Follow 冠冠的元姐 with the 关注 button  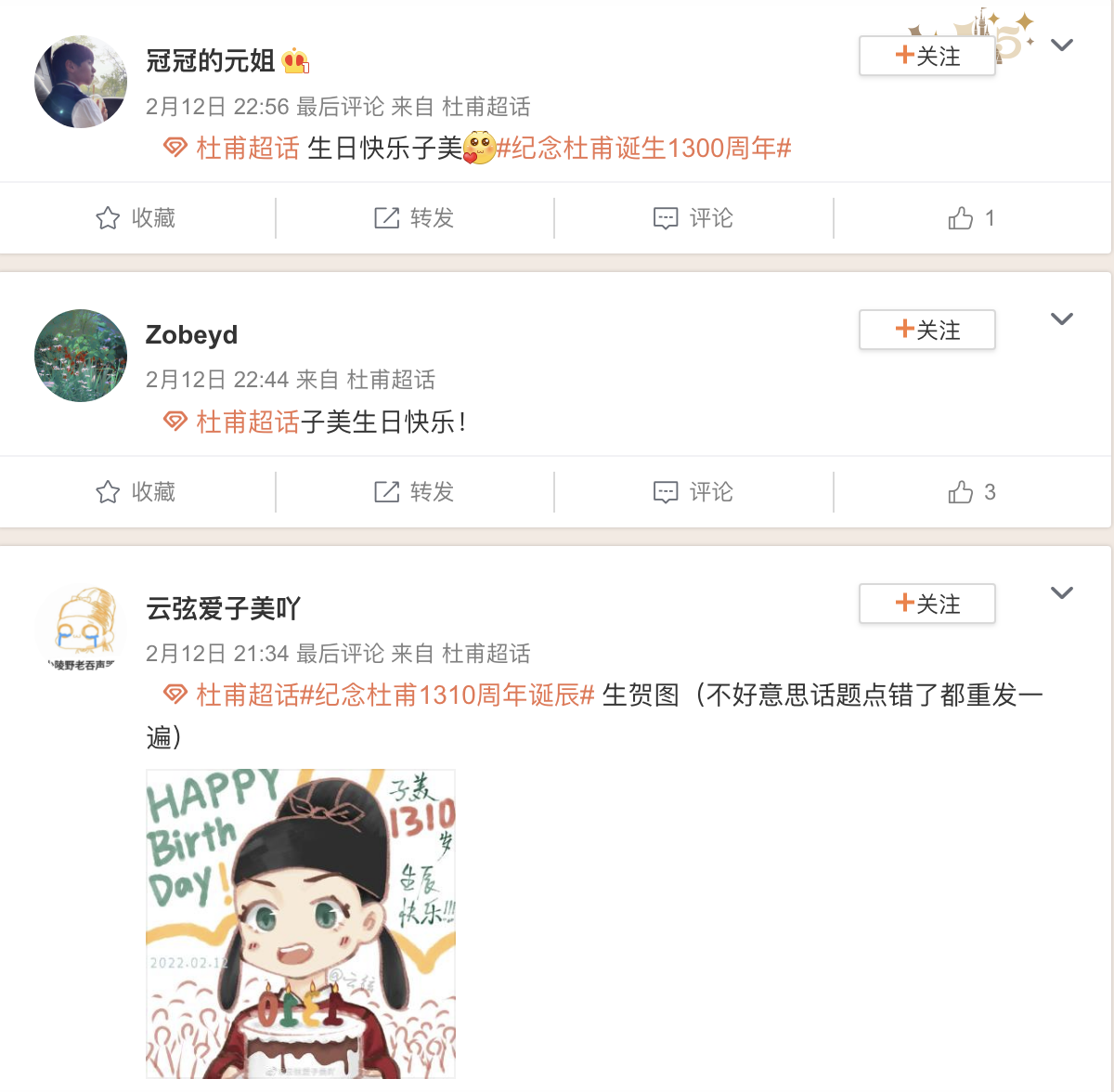927,56
